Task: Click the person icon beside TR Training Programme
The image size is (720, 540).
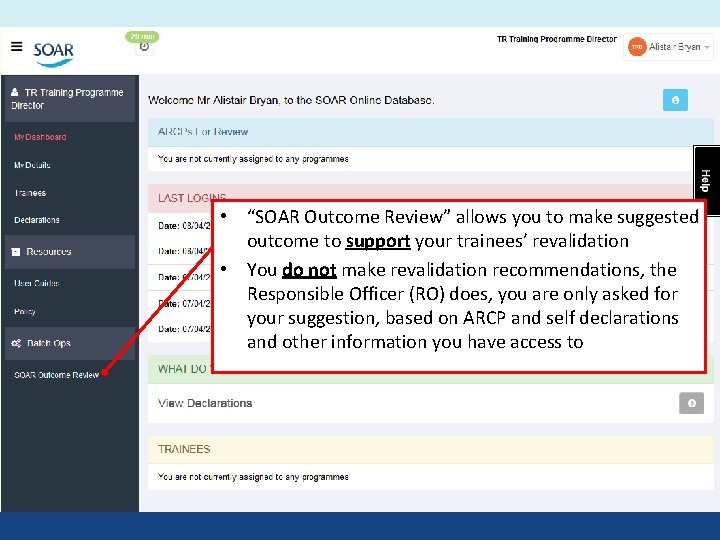Action: pos(15,92)
